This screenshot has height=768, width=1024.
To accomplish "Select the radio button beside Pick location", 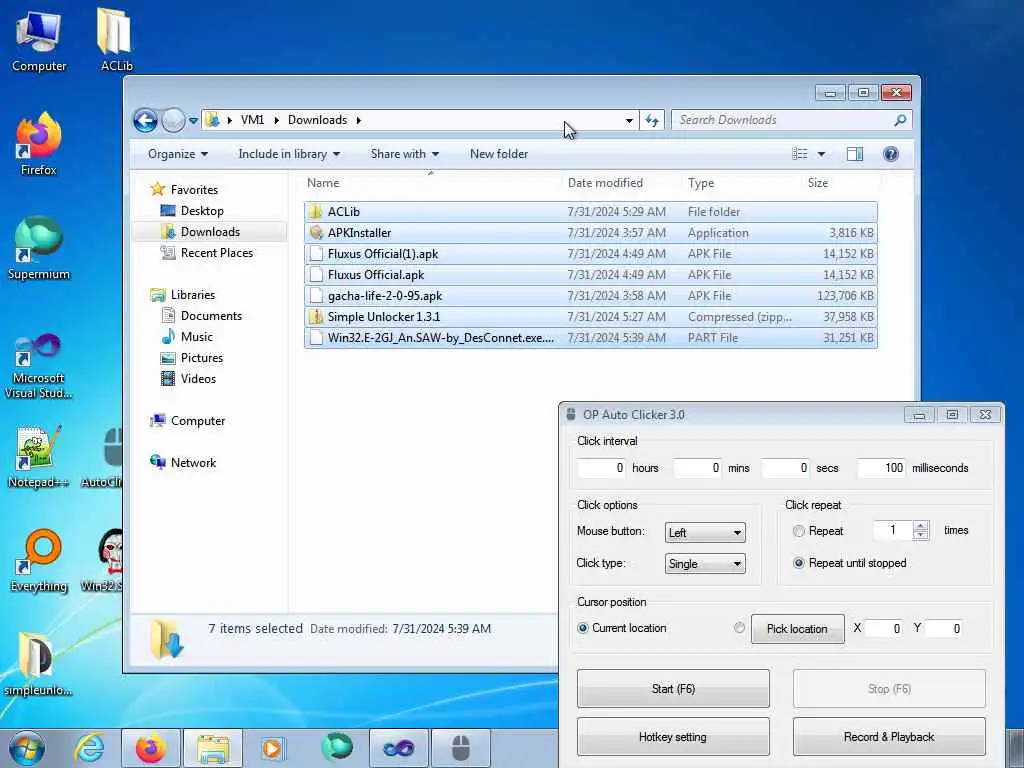I will (739, 628).
